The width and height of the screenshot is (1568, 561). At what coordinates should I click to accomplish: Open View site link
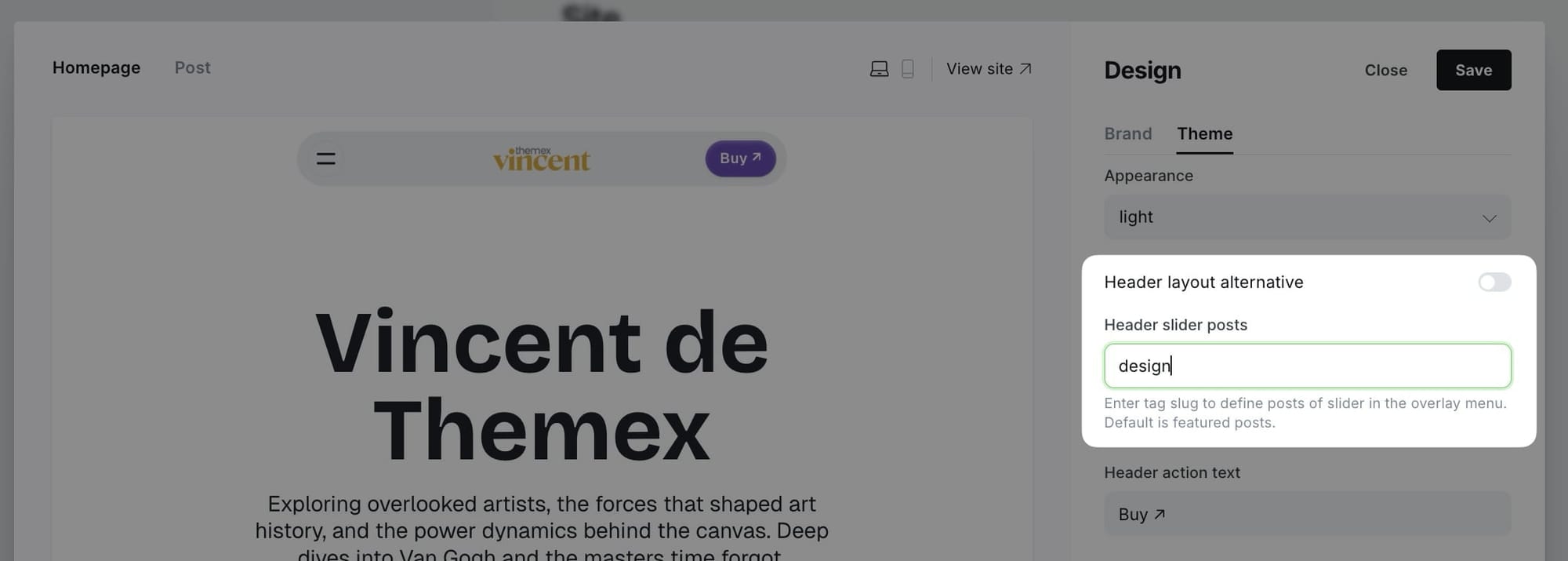point(989,69)
